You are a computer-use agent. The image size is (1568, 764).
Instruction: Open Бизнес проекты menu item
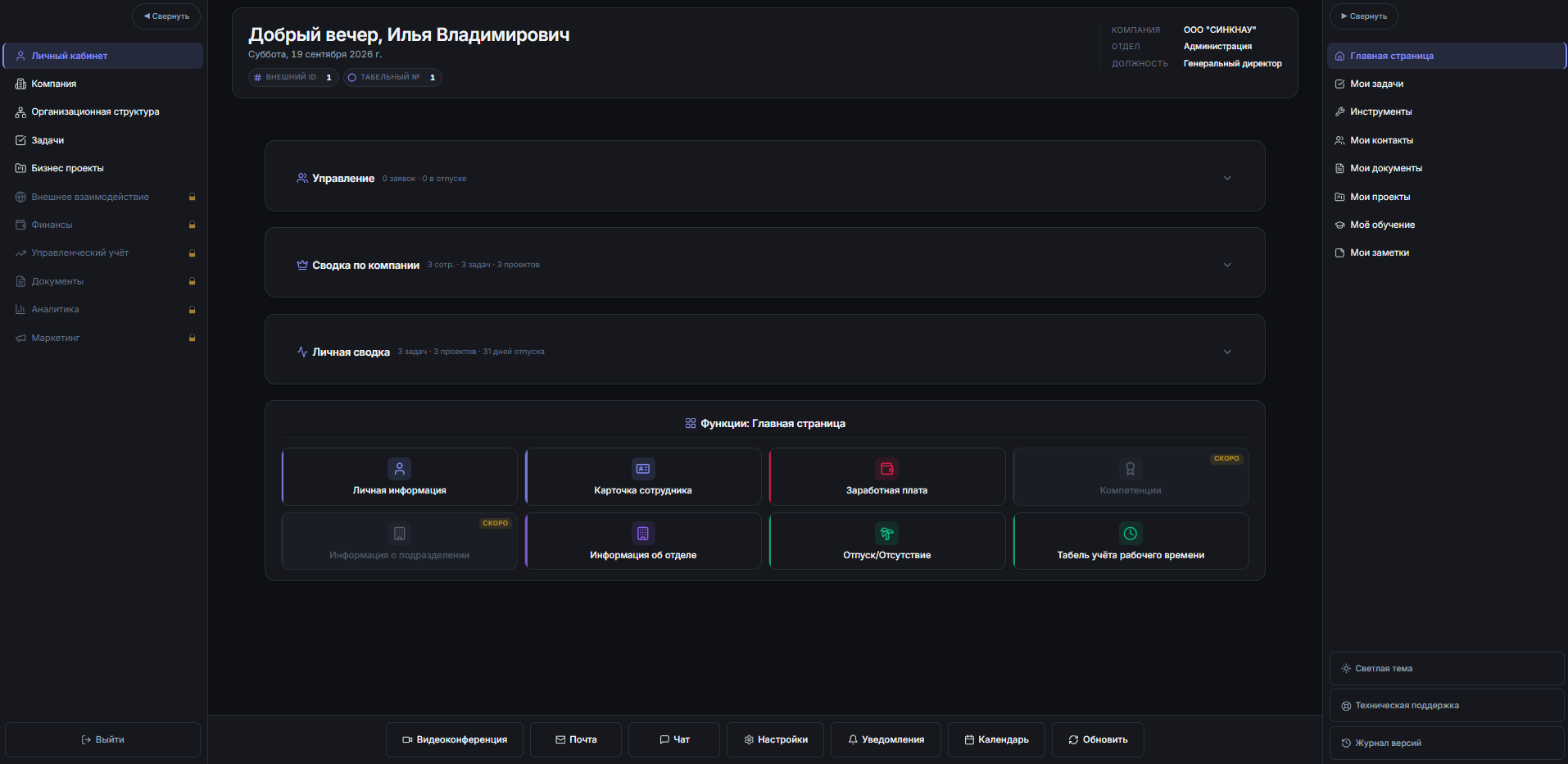tap(103, 168)
